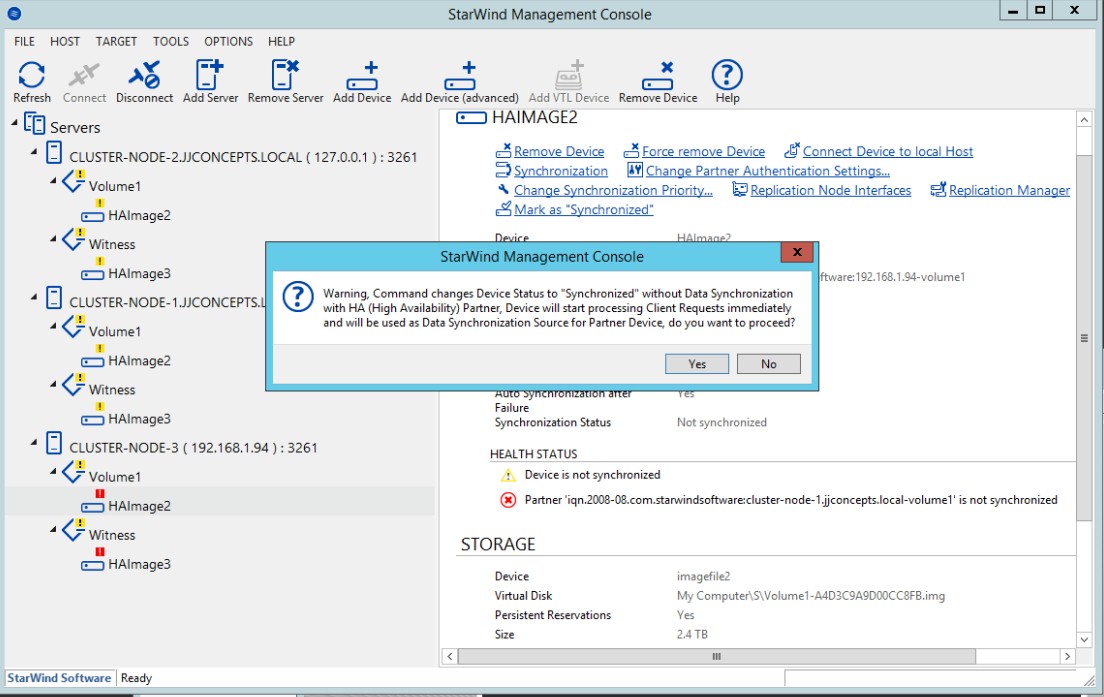This screenshot has height=697, width=1104.
Task: Click the Mark as "Synchronized" link
Action: click(x=584, y=210)
